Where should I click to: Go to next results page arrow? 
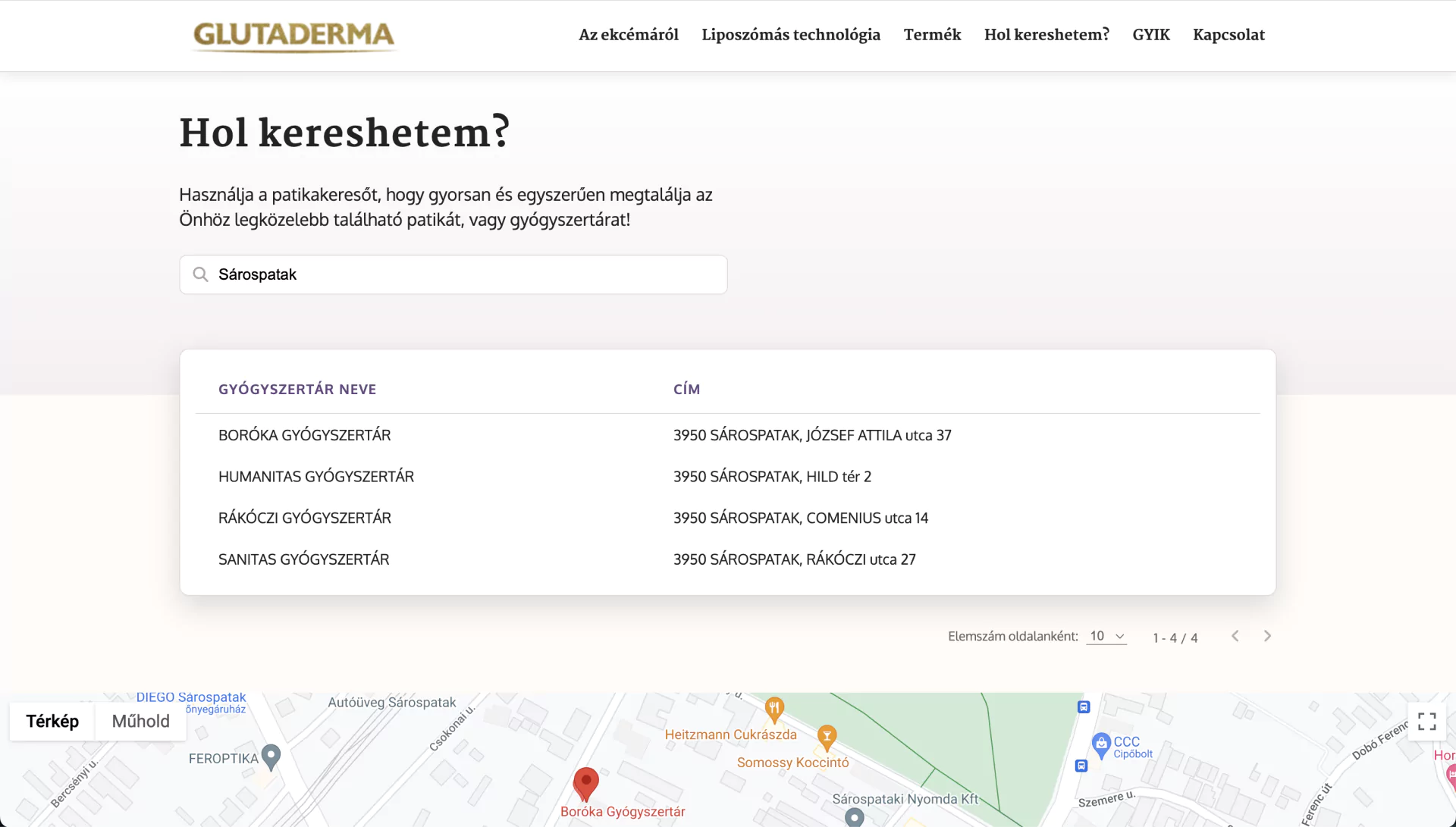point(1267,636)
